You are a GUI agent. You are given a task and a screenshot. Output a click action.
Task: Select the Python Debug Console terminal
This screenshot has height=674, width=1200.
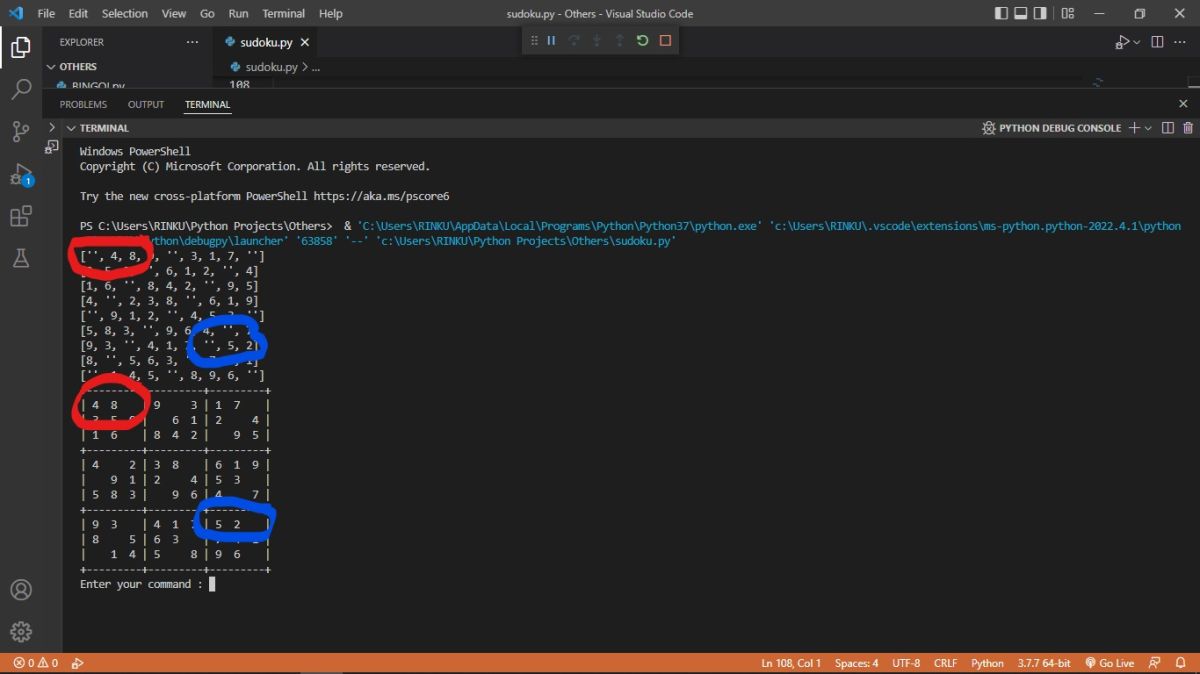tap(1051, 128)
